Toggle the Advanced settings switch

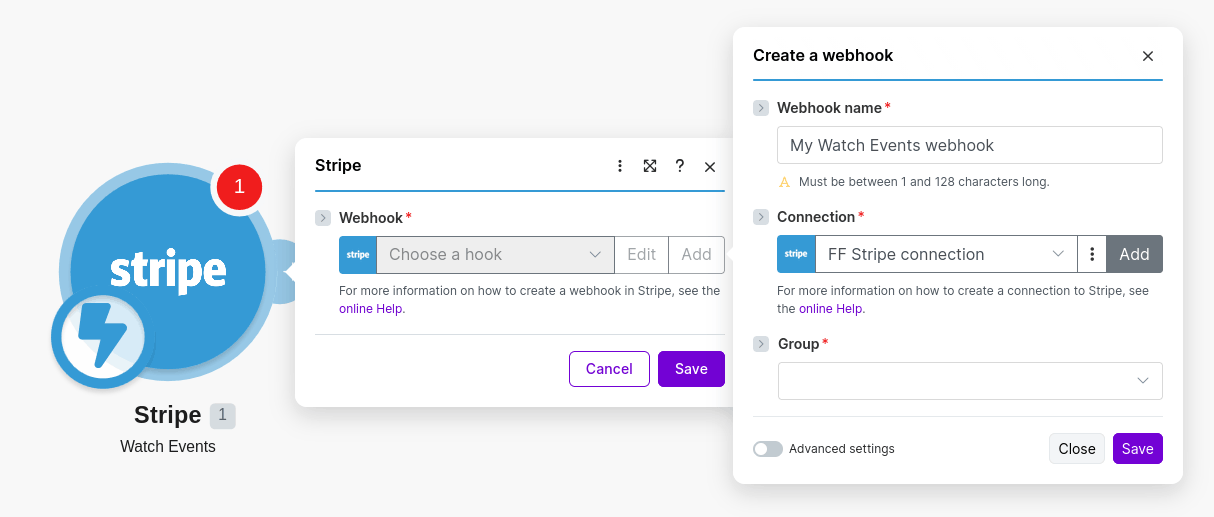[x=768, y=449]
